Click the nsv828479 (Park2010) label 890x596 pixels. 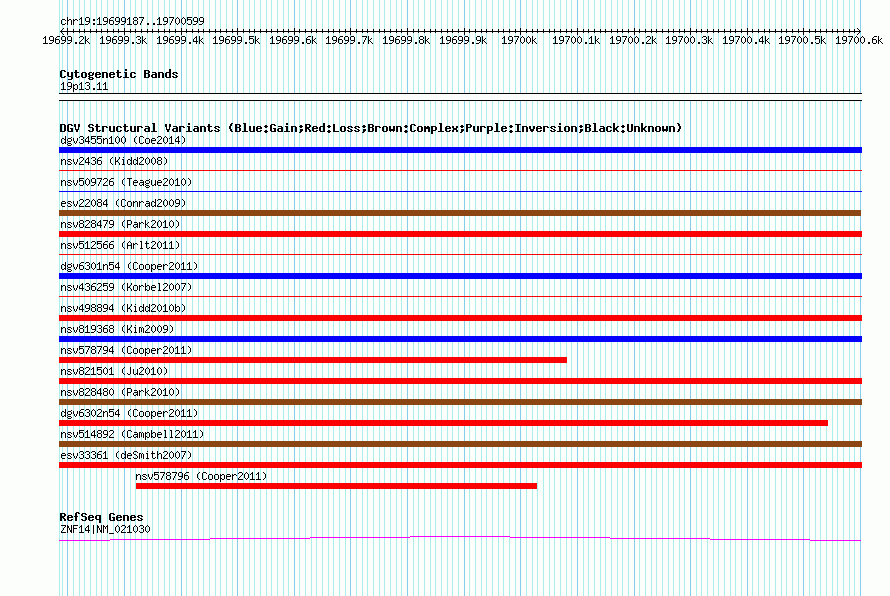[120, 224]
